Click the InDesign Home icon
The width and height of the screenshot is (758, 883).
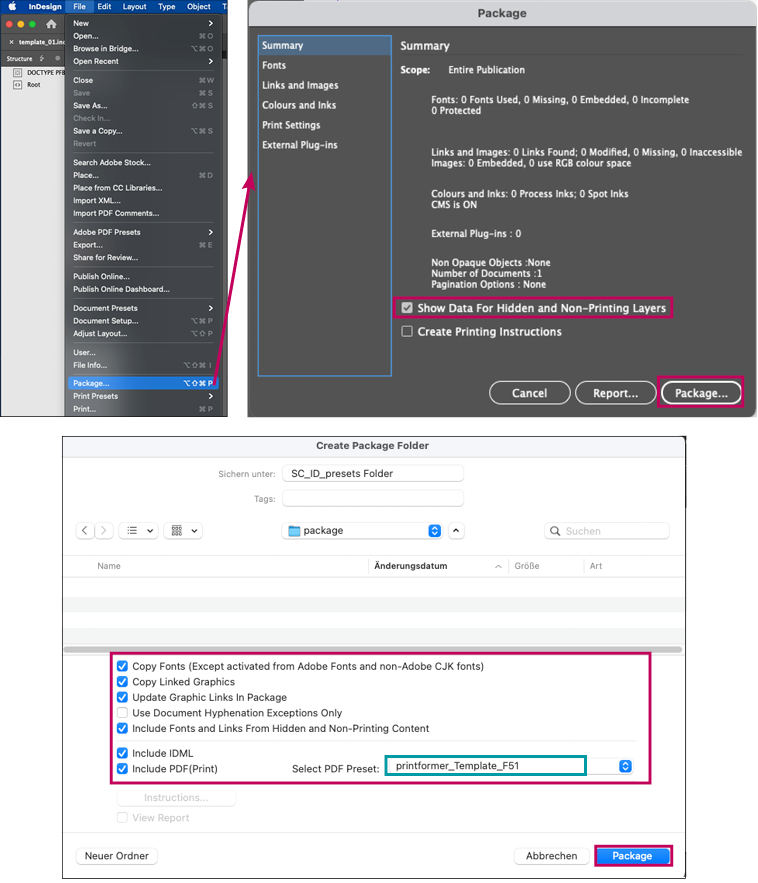[x=51, y=24]
